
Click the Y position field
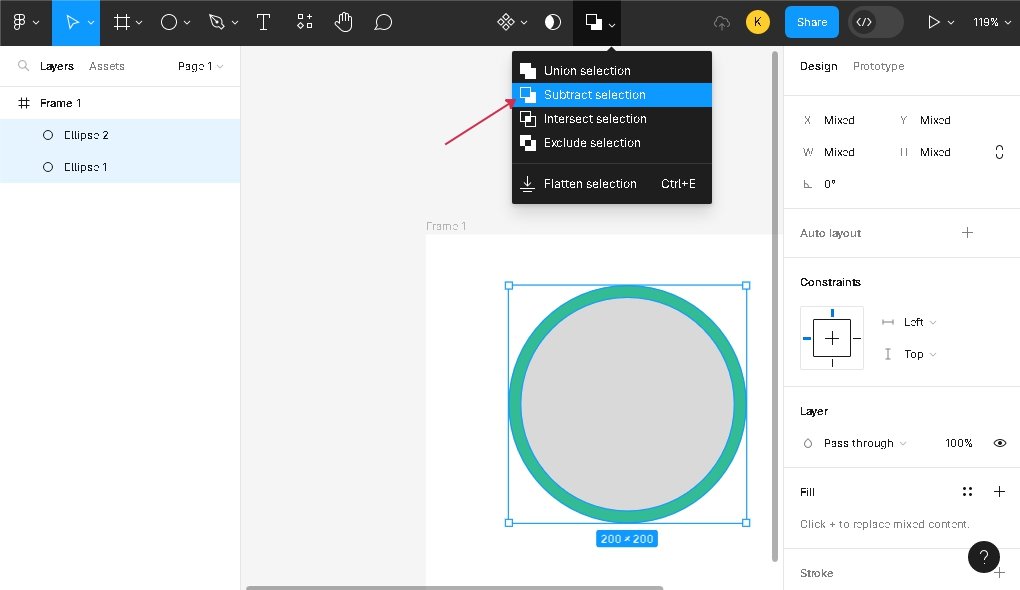click(x=935, y=120)
